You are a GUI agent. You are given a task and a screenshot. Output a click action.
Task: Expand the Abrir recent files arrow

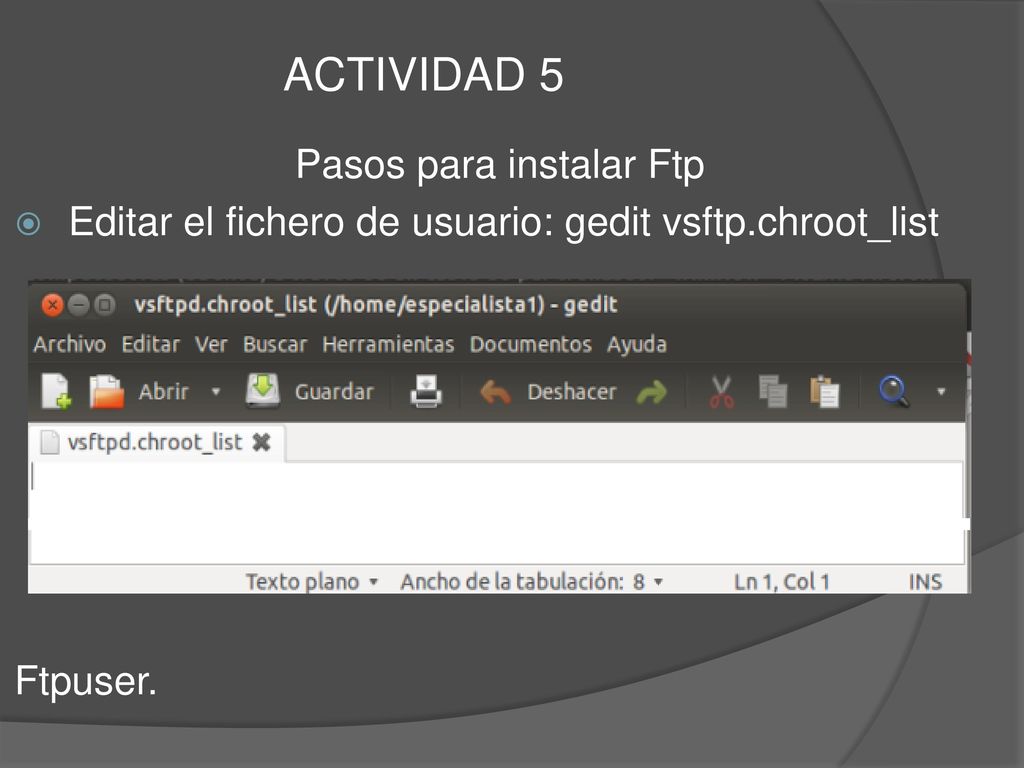(216, 392)
